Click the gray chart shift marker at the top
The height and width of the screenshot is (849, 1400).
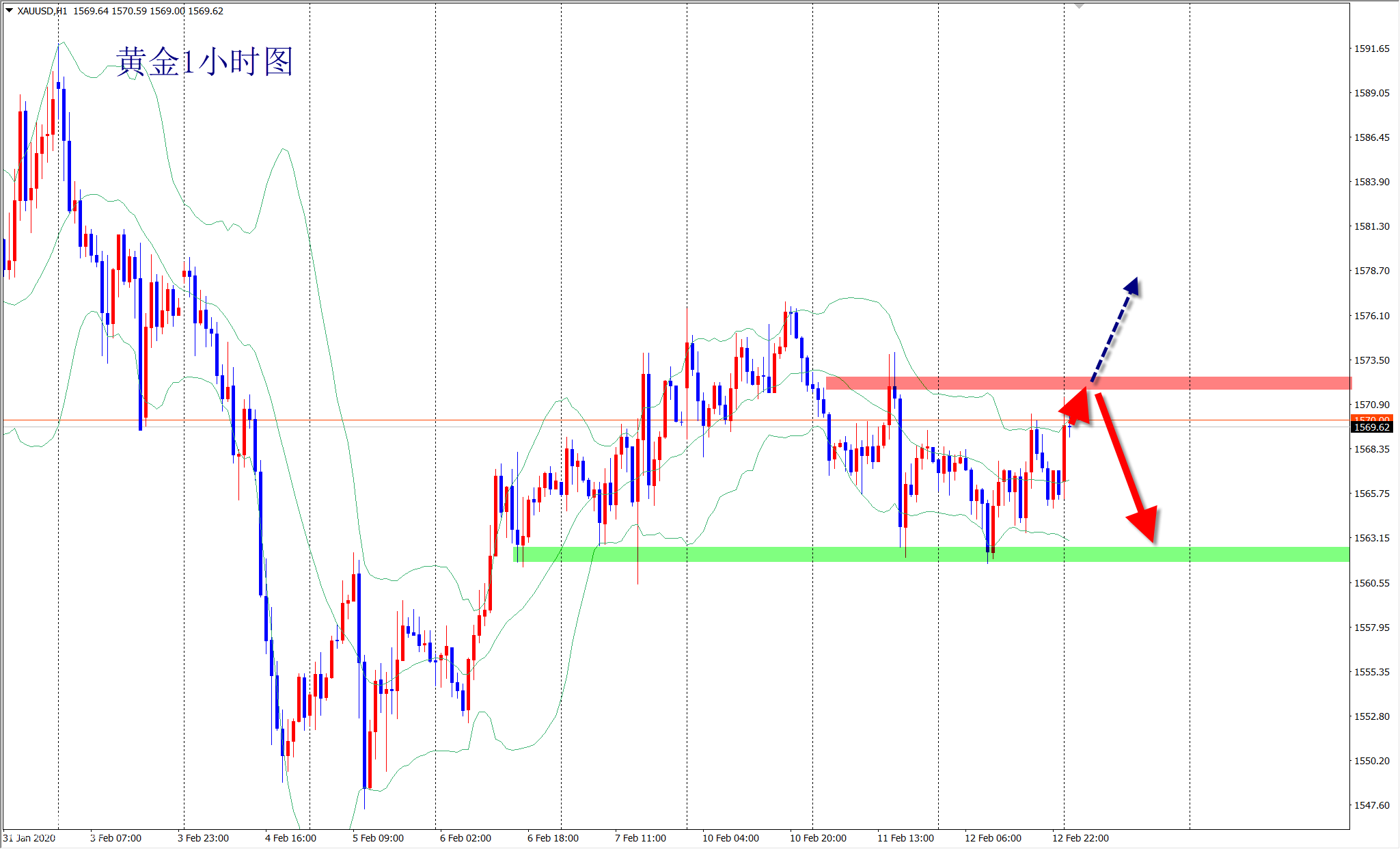1079,5
